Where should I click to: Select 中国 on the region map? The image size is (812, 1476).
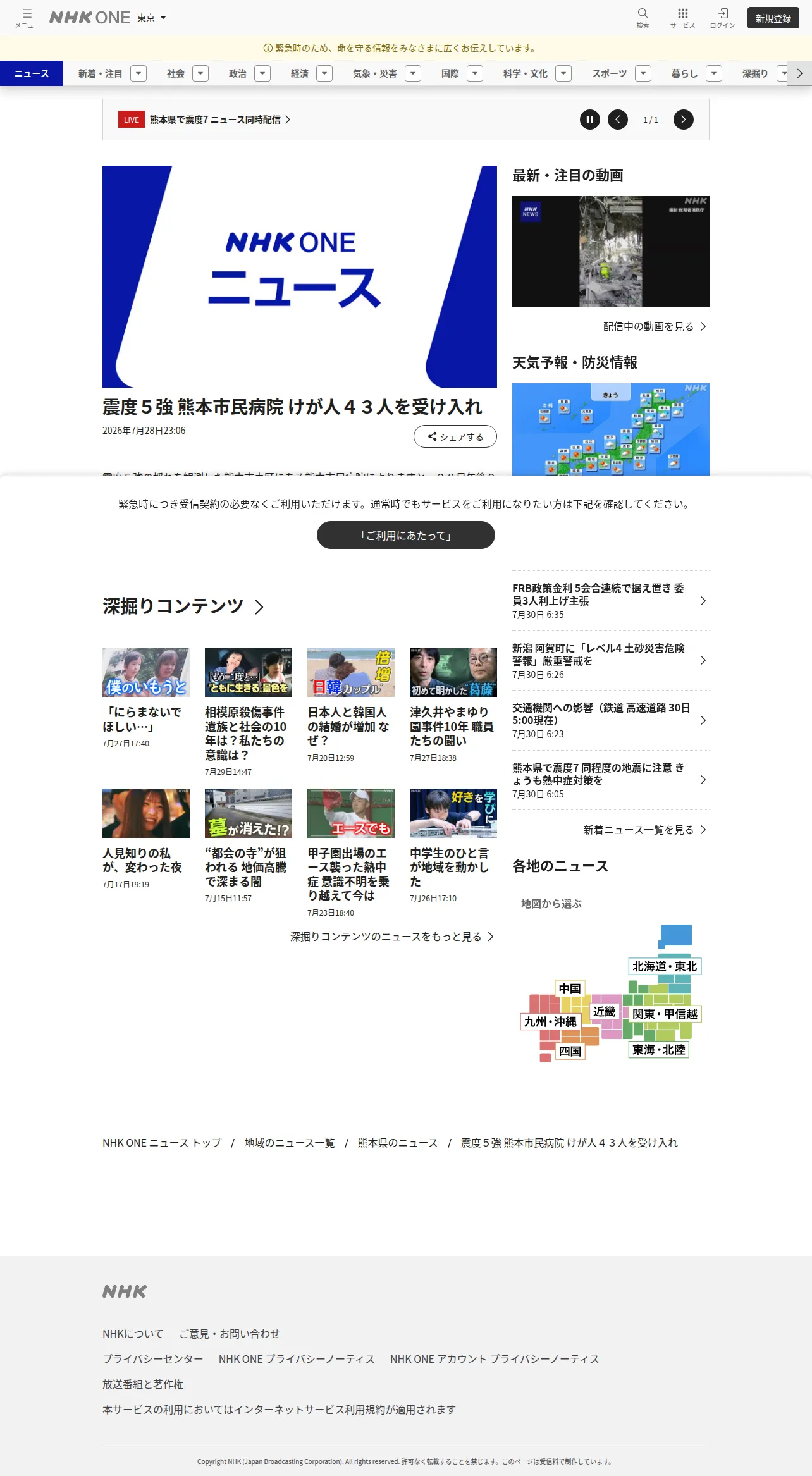(570, 988)
